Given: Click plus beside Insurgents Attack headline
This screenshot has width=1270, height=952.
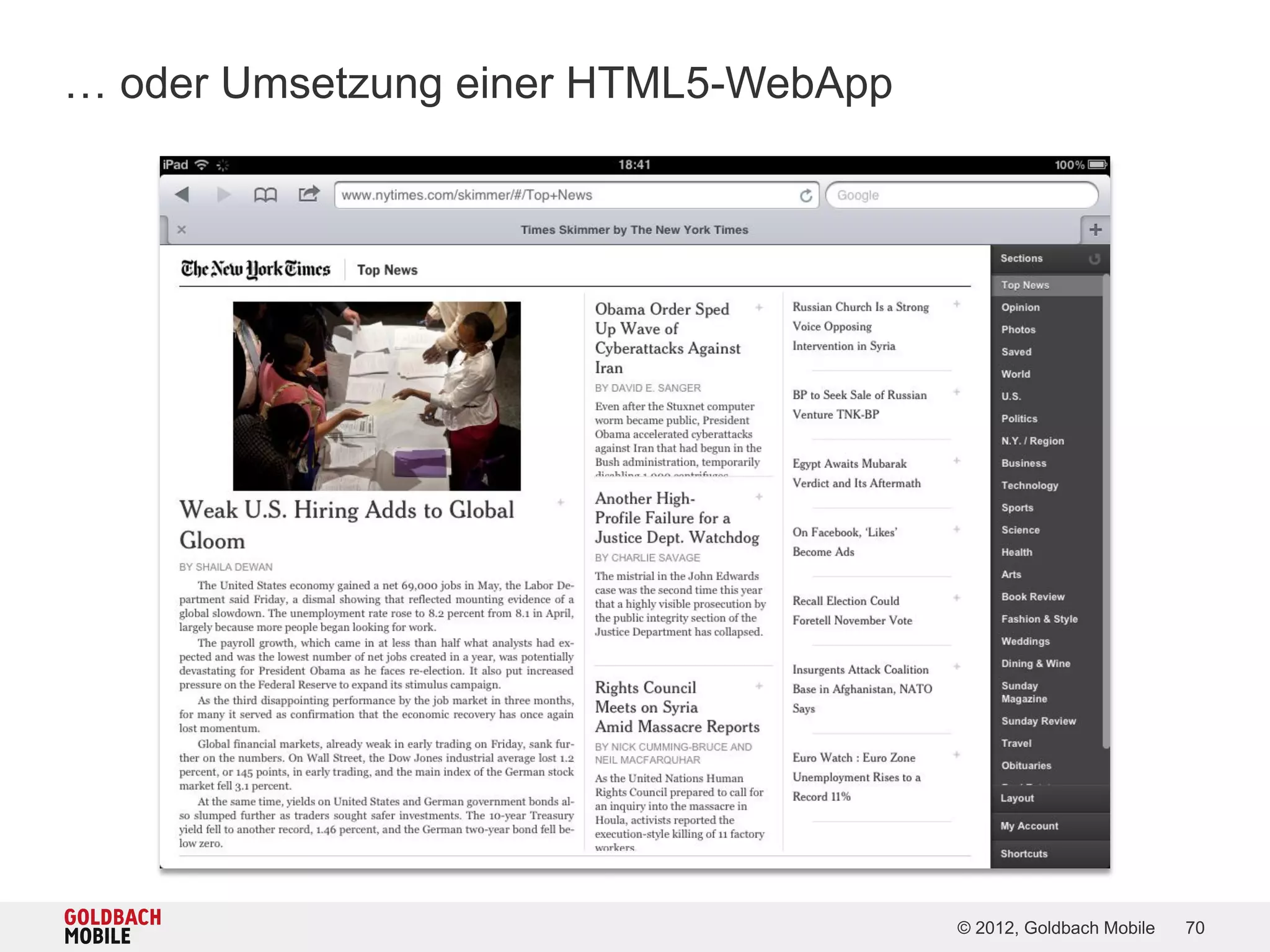Looking at the screenshot, I should [x=957, y=667].
